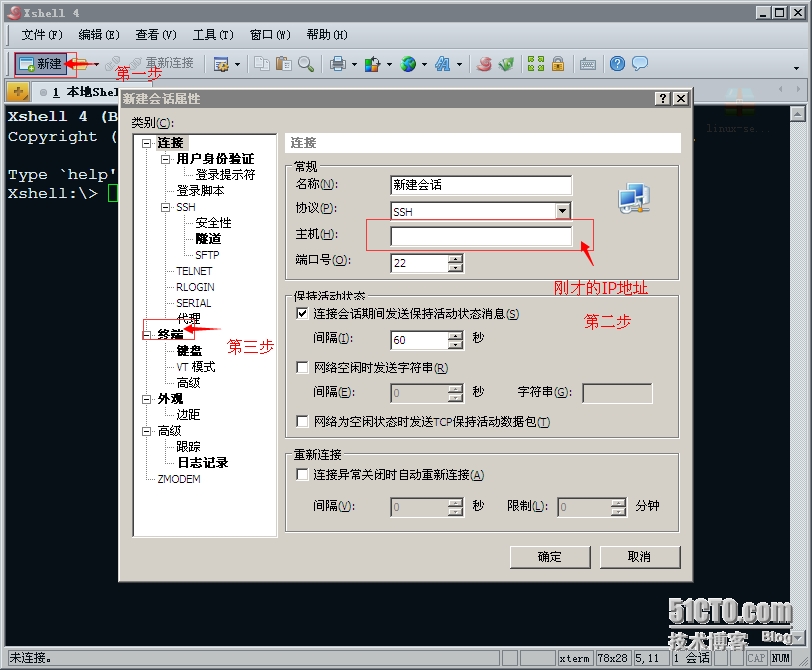812x670 pixels.
Task: Select SFTP in category tree
Action: [x=207, y=255]
